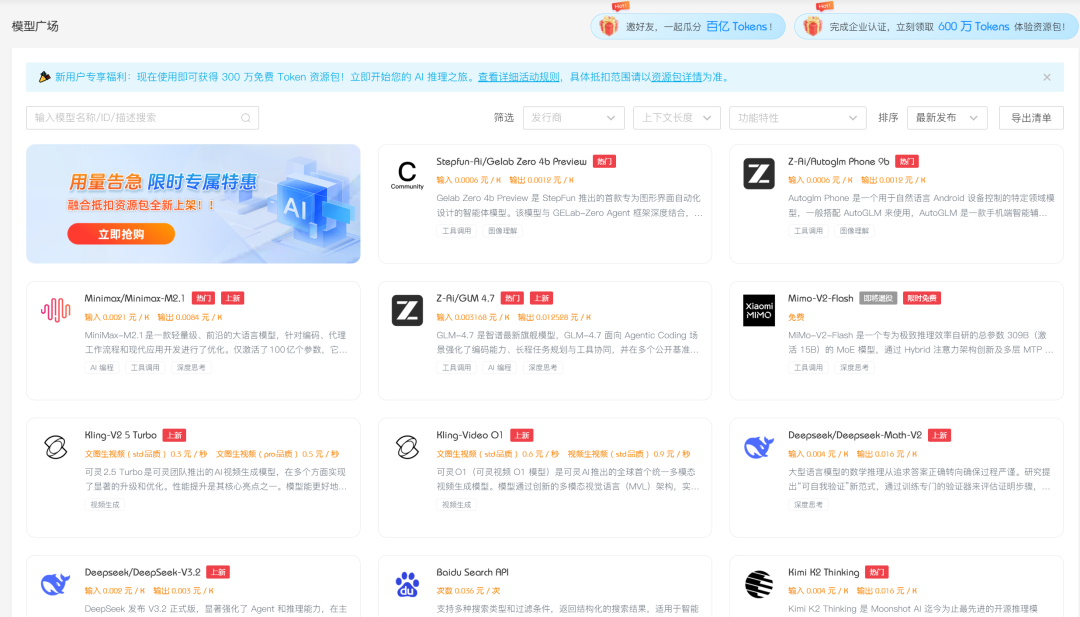This screenshot has height=617, width=1080.
Task: Open the 功能特性 filter dropdown
Action: 797,118
